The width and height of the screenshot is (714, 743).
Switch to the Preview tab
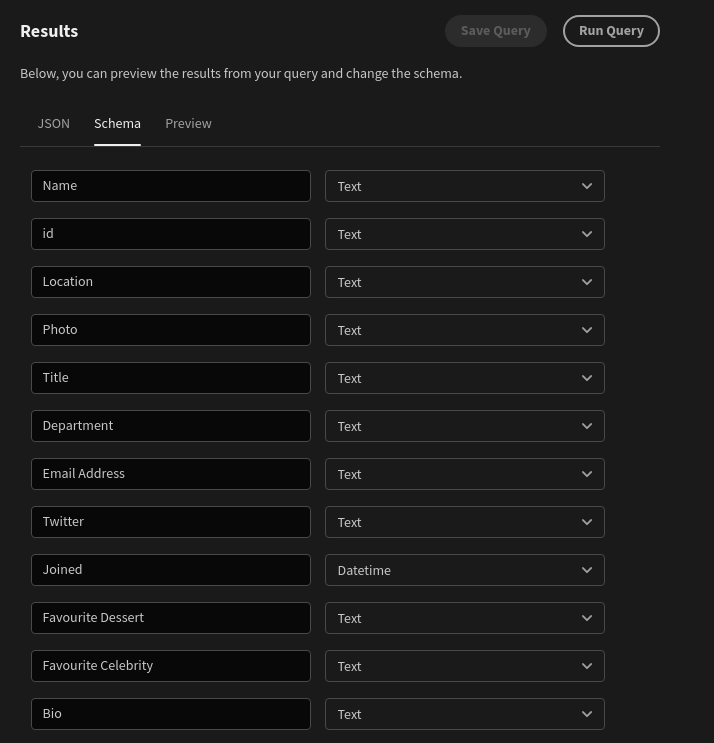click(188, 124)
